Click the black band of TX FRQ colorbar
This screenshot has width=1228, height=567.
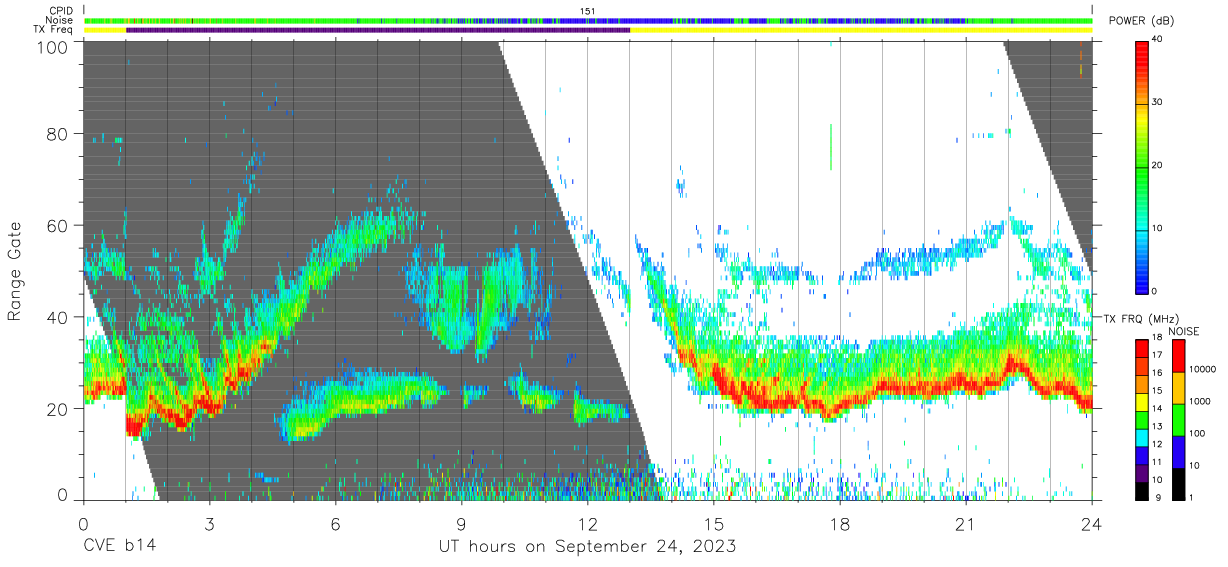tap(1142, 493)
